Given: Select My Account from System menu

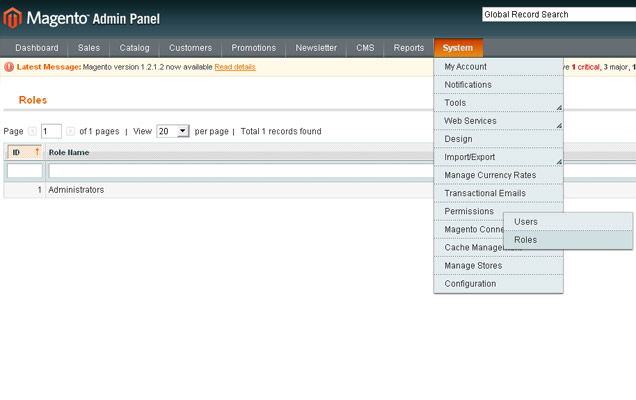Looking at the screenshot, I should tap(498, 67).
